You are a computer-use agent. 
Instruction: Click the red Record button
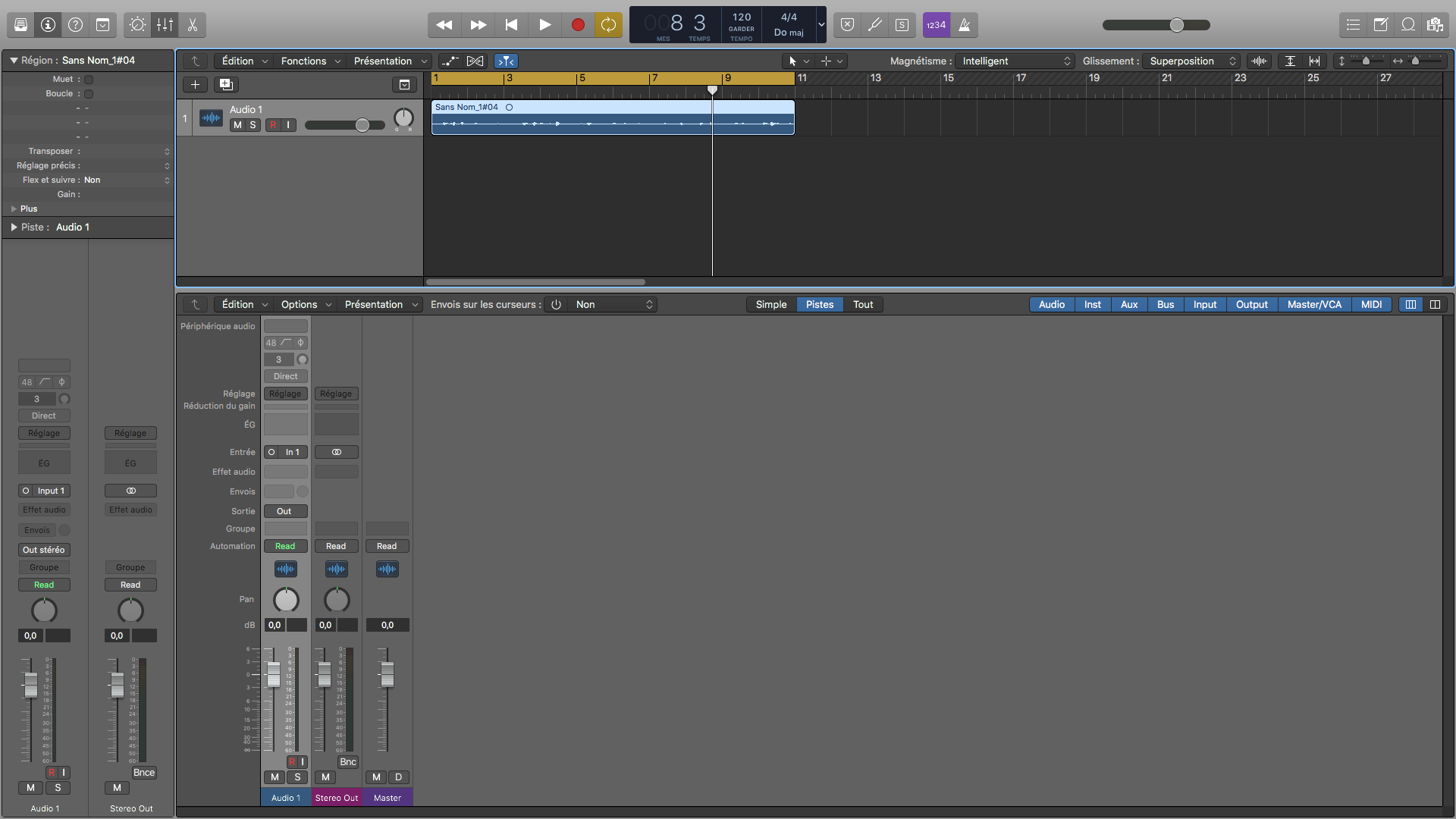point(578,25)
